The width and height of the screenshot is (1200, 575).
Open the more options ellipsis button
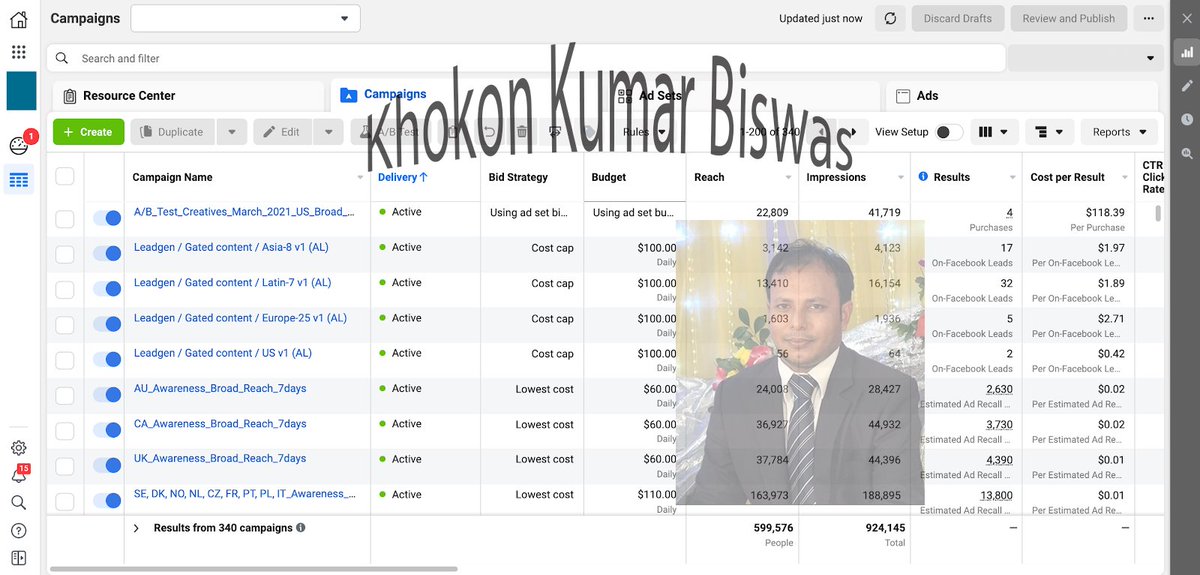(1150, 18)
